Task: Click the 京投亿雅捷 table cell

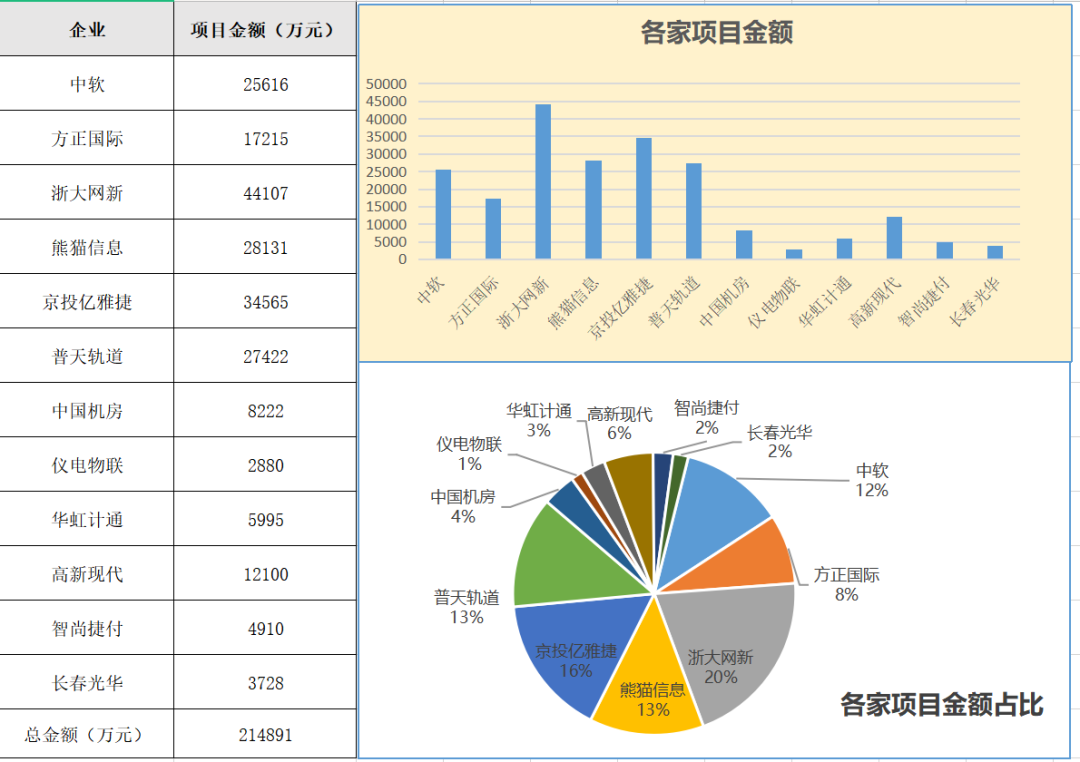Action: tap(87, 301)
